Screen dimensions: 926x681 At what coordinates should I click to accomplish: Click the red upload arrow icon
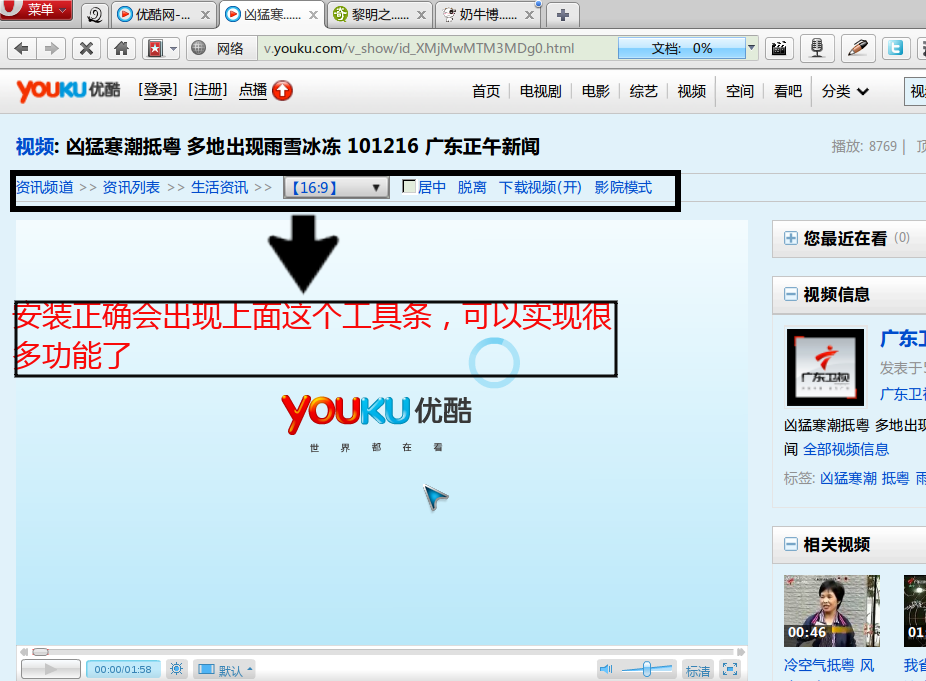282,91
